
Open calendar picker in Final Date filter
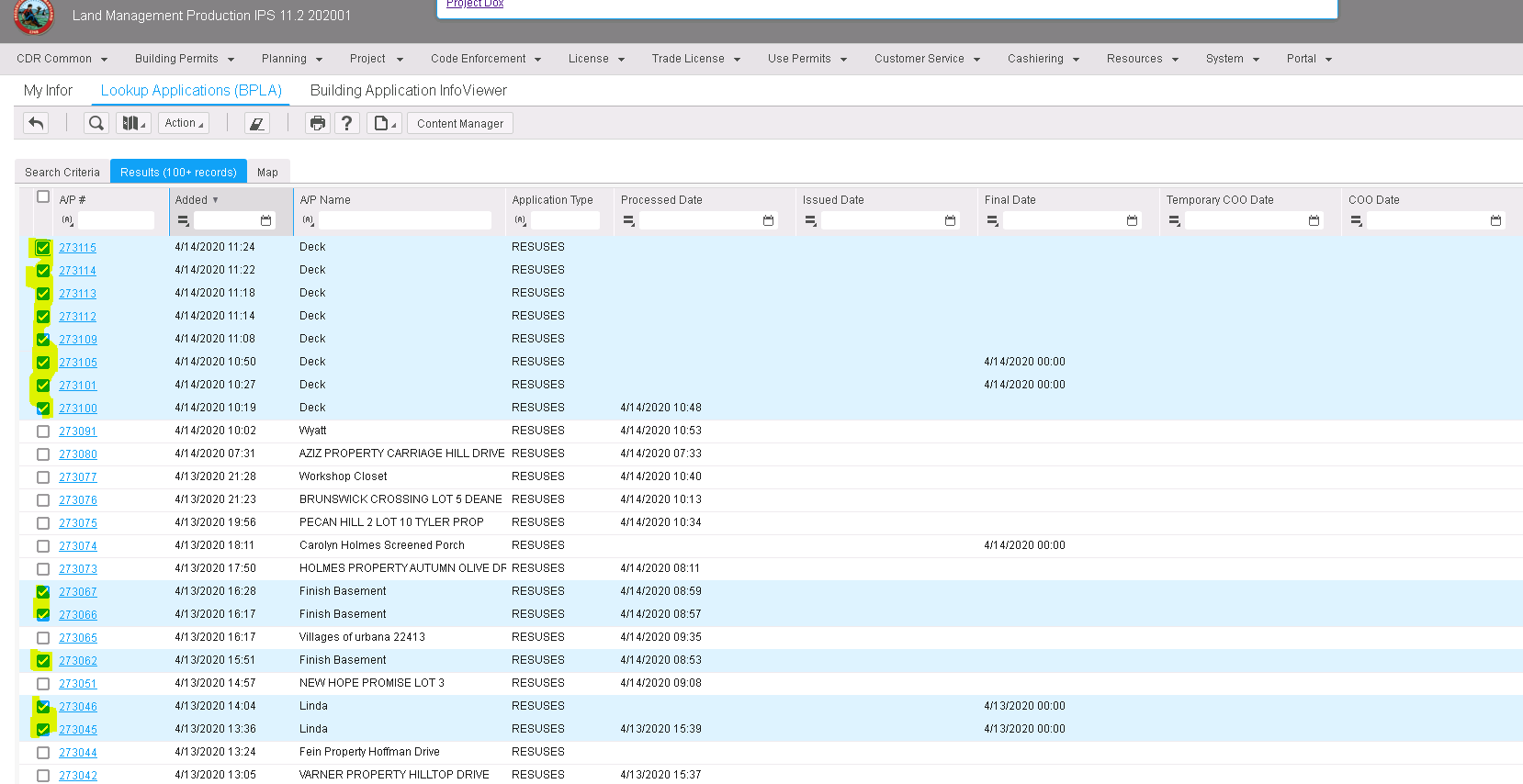coord(1133,220)
